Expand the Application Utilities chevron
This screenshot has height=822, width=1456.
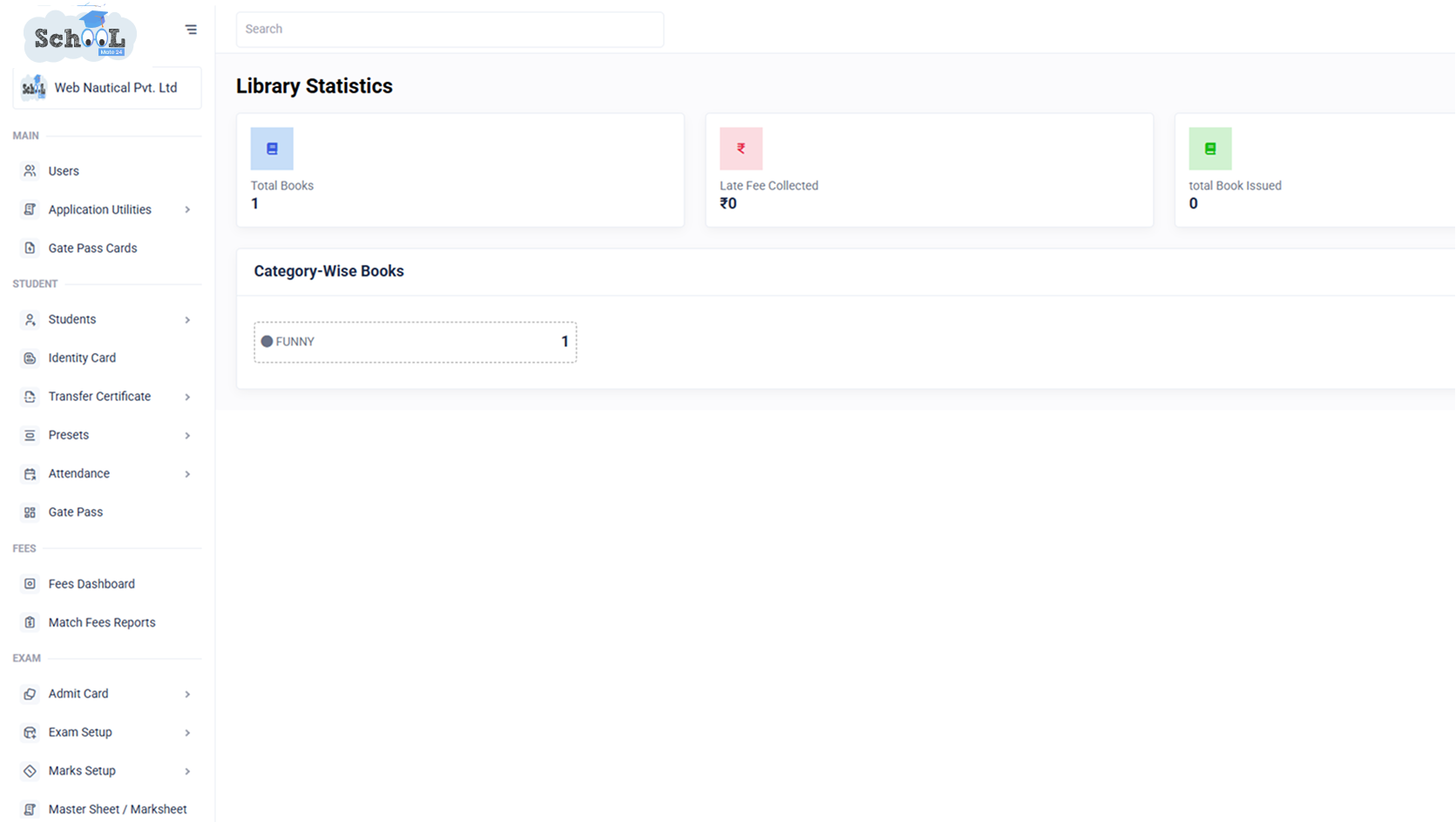[187, 210]
